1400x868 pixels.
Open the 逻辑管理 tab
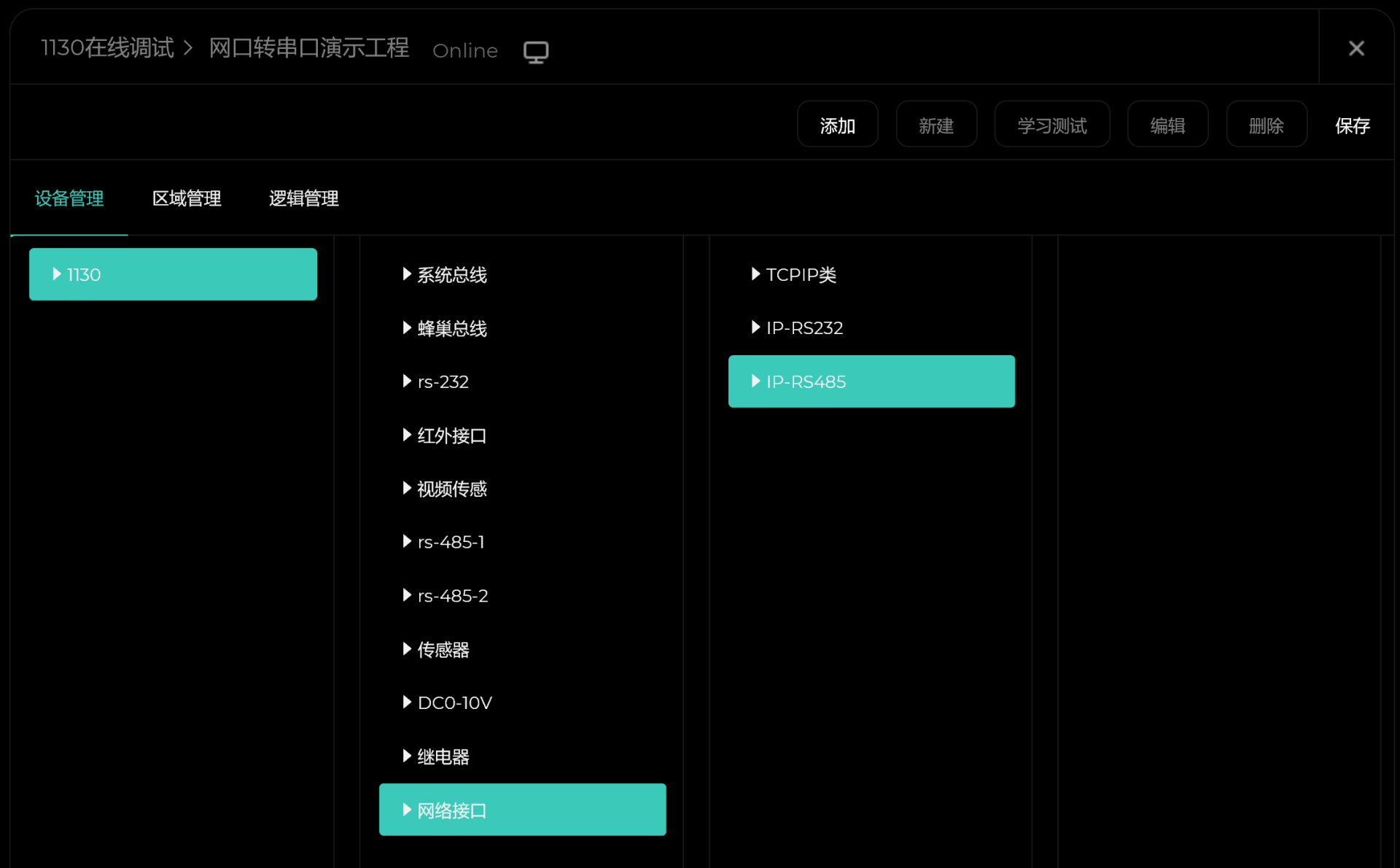click(303, 198)
